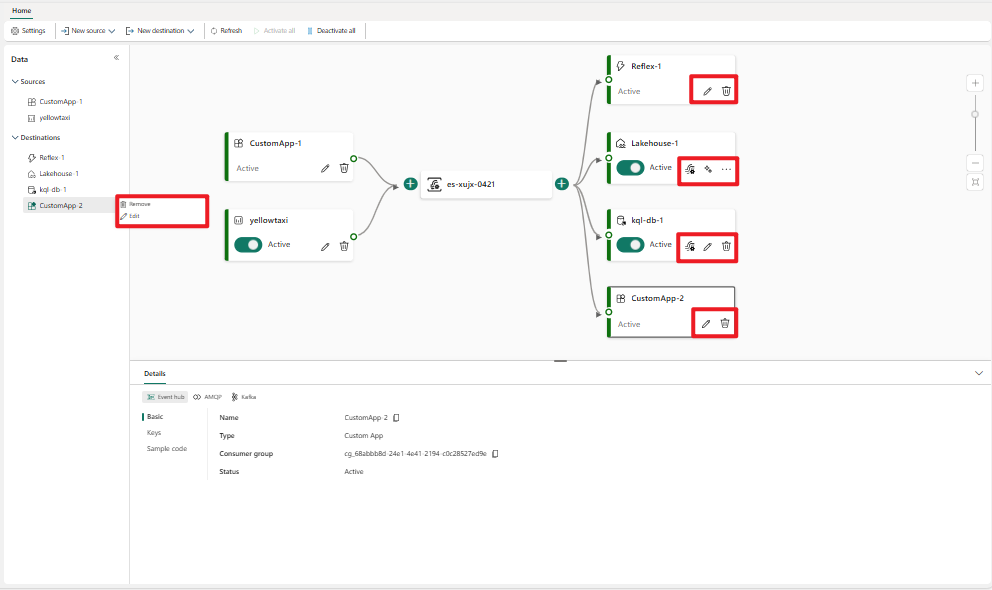Click the consumer group ID text

pos(415,454)
